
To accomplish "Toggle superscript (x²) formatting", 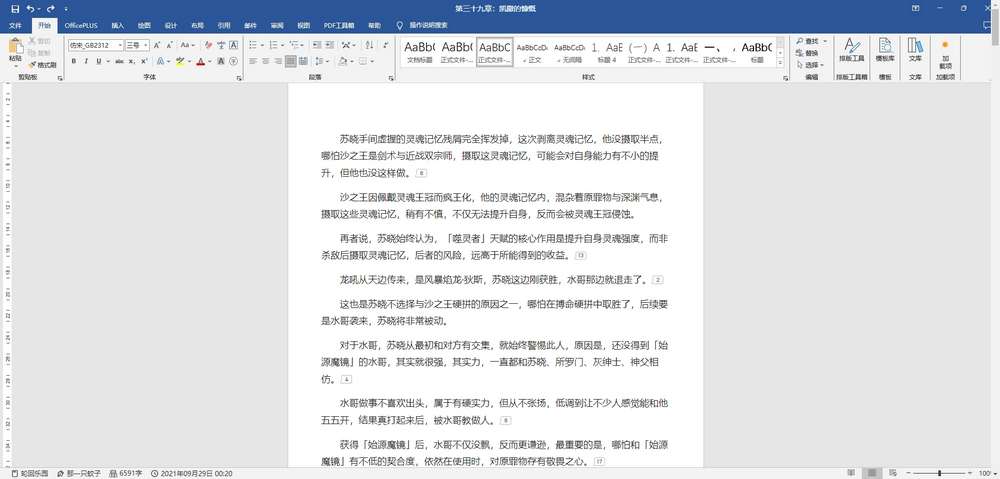I will 143,61.
